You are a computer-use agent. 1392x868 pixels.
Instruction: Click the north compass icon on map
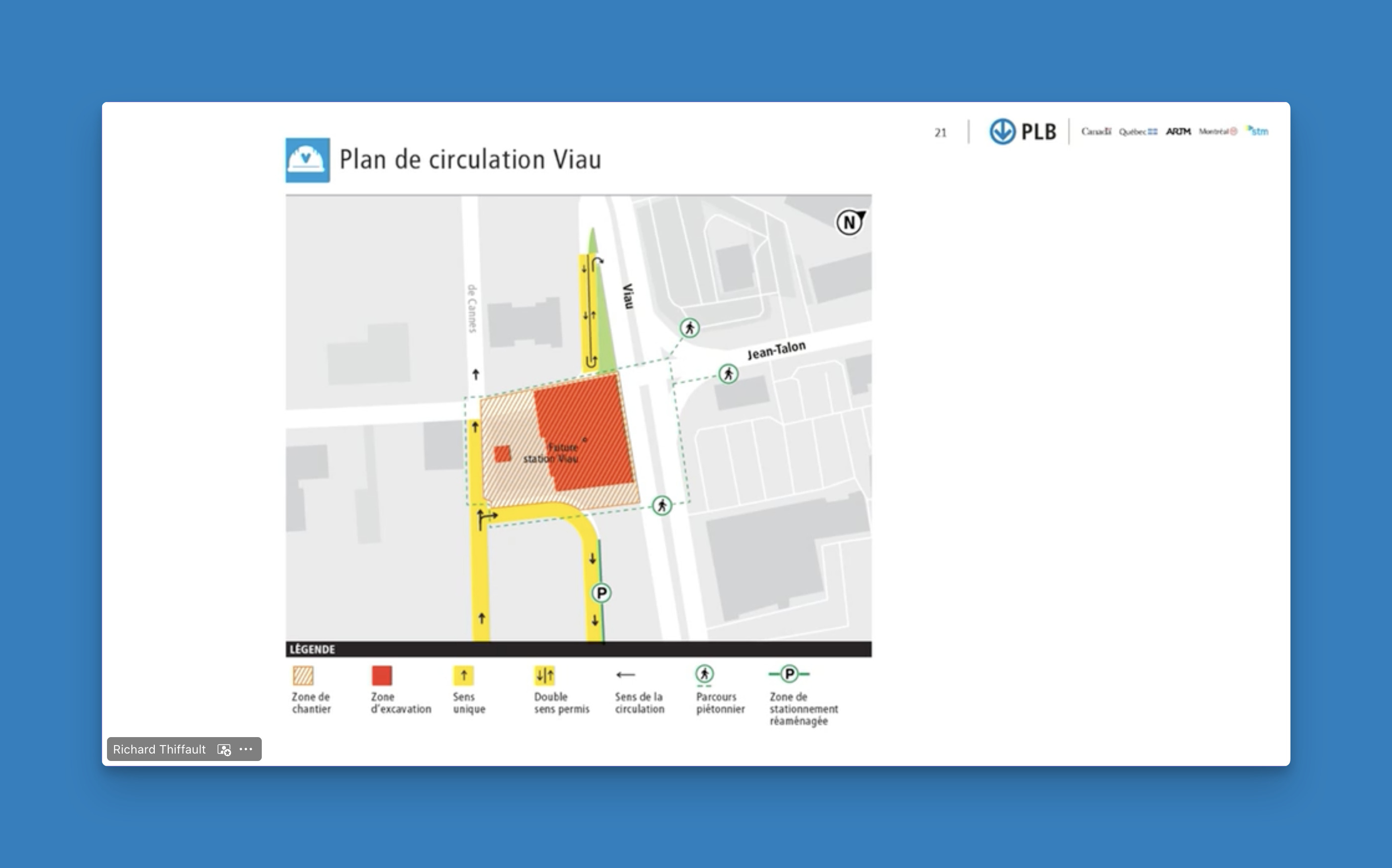tap(850, 222)
